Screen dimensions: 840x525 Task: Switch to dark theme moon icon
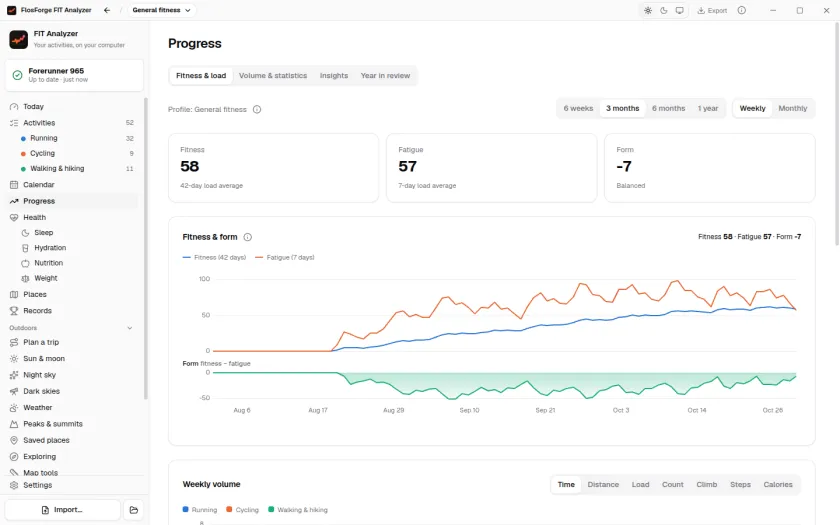point(664,10)
